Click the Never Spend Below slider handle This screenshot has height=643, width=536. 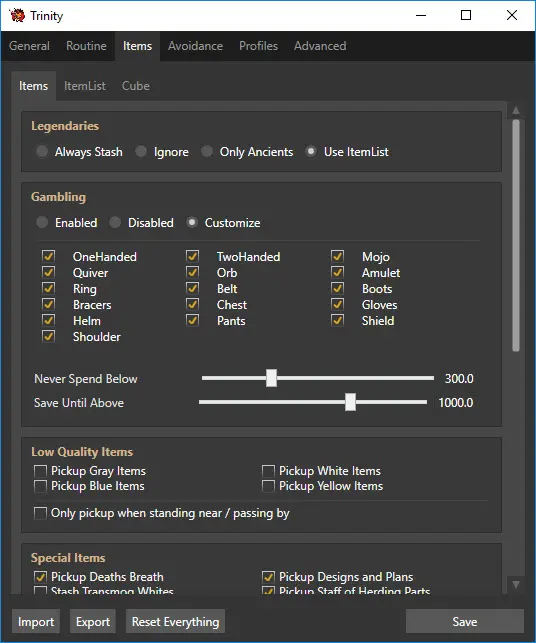coord(271,378)
